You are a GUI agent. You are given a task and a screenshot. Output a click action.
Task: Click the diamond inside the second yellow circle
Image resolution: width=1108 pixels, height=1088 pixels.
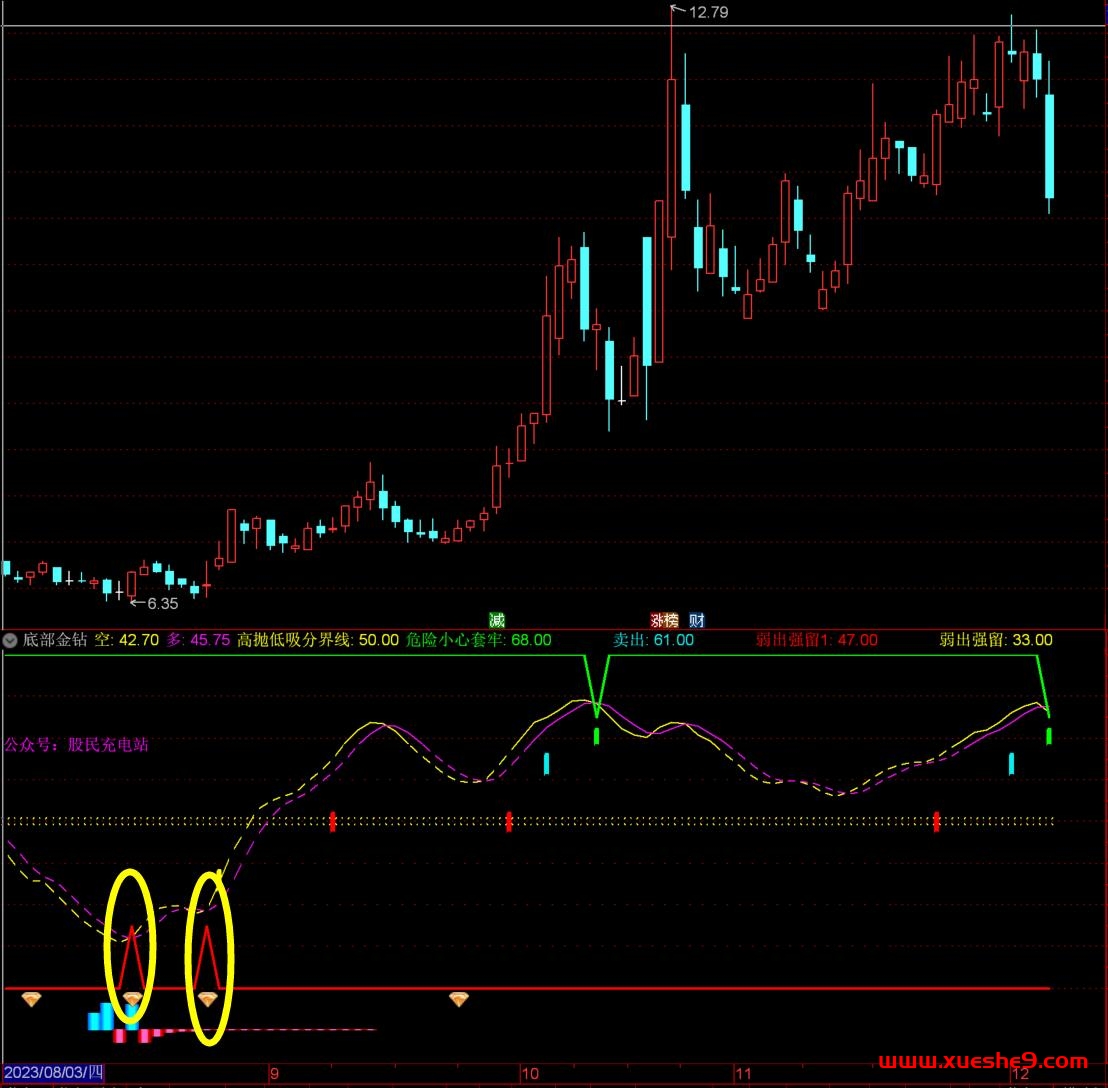click(x=207, y=999)
